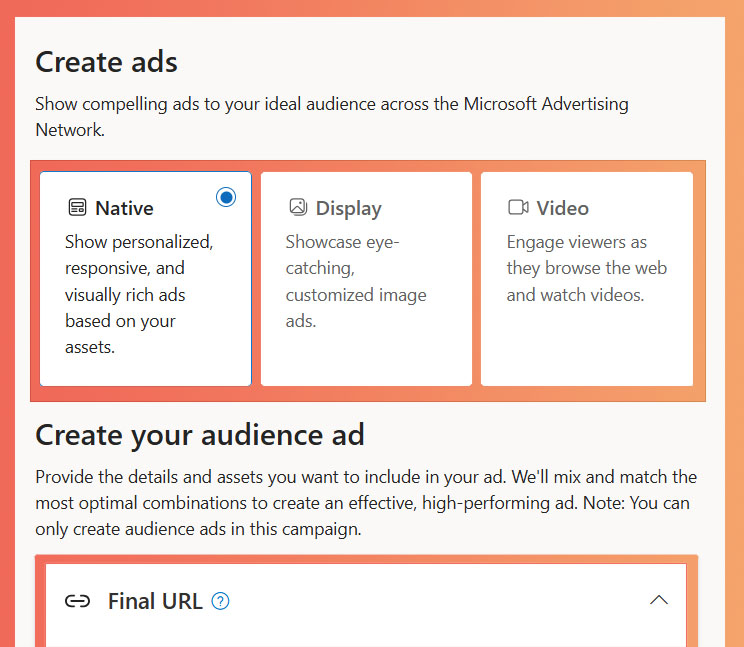This screenshot has width=744, height=647.
Task: Click the Native label text
Action: pyautogui.click(x=124, y=208)
